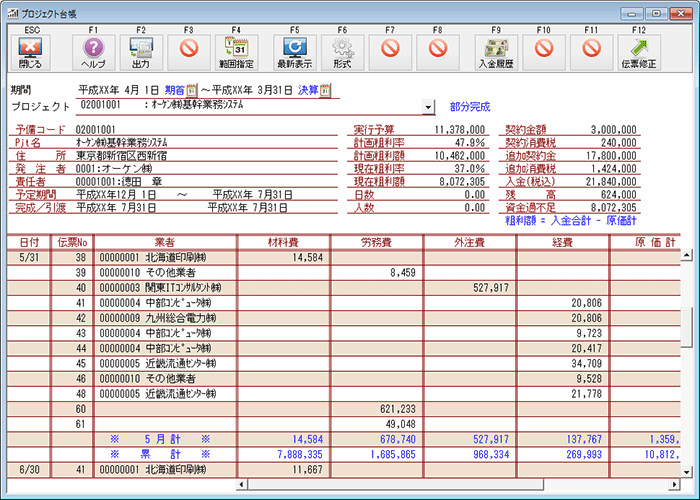Click the 労務費 column header
700x500 pixels.
point(377,242)
